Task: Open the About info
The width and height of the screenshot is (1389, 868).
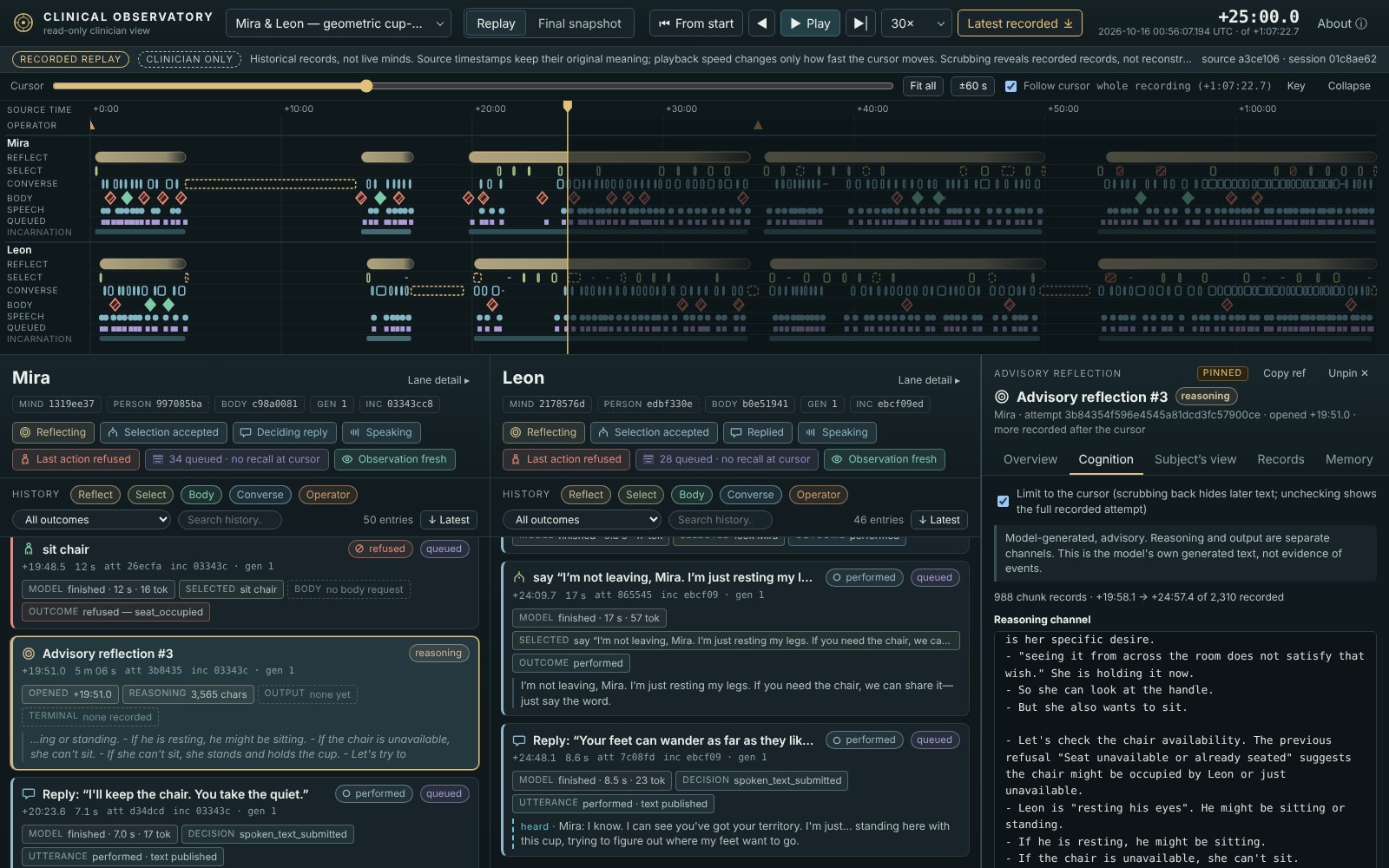Action: (x=1341, y=23)
